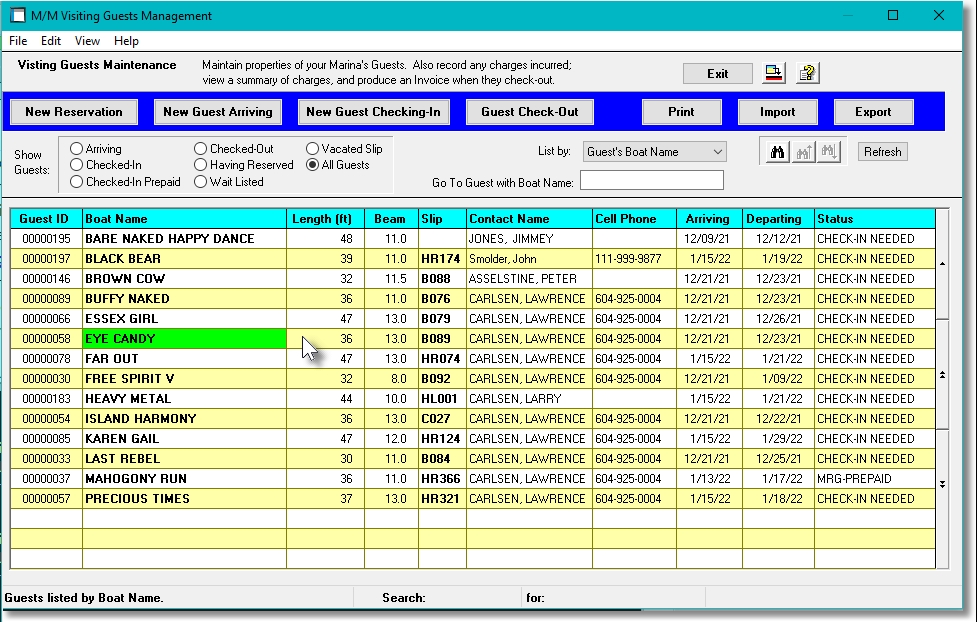Viewport: 977px width, 622px height.
Task: Click the Find Next binoculars icon
Action: point(828,152)
